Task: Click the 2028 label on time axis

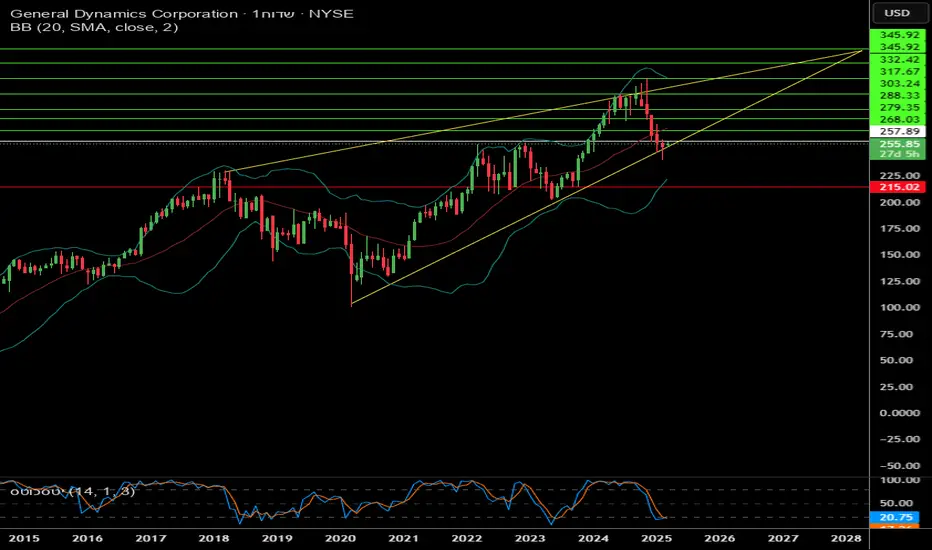Action: [x=846, y=538]
